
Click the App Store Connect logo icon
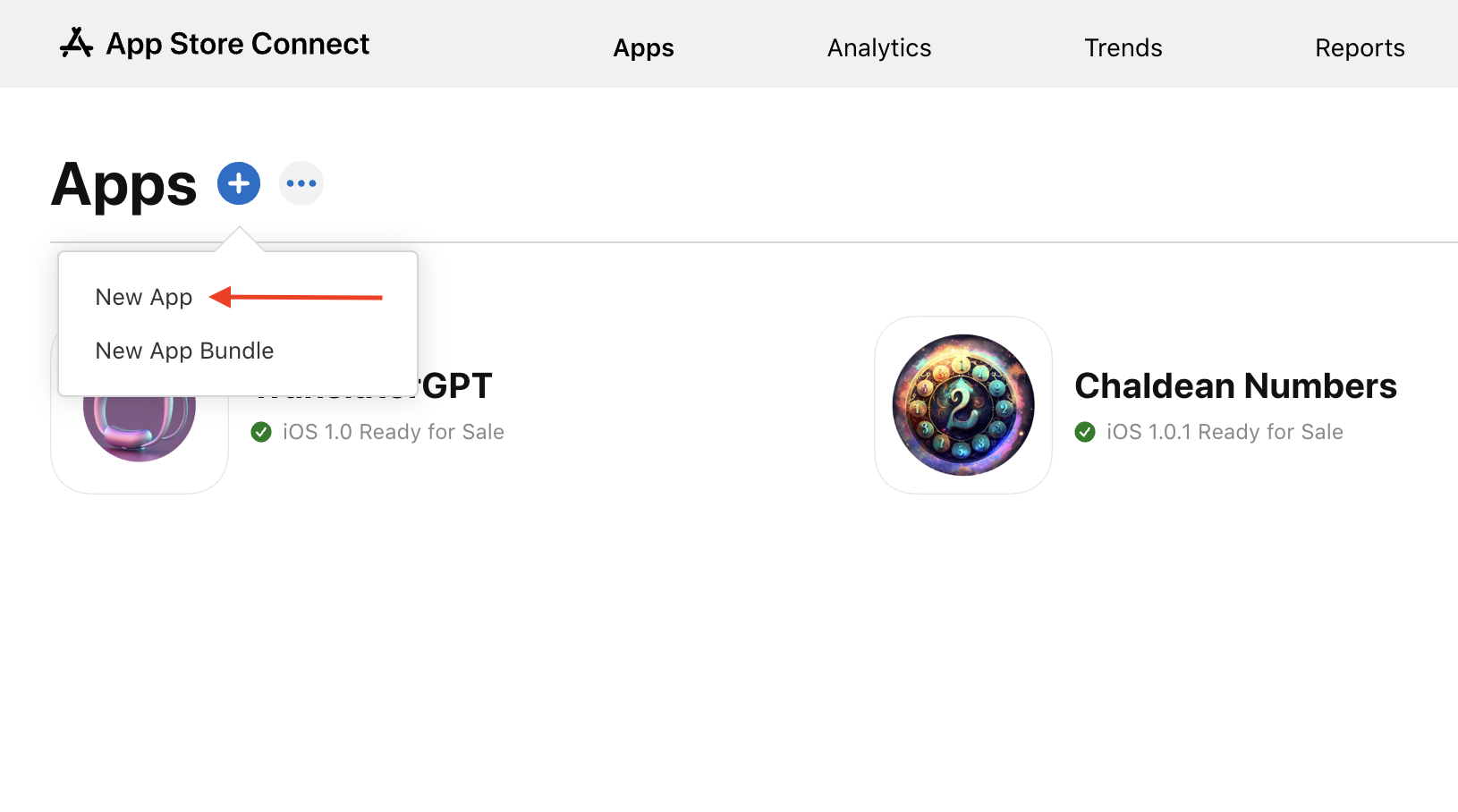point(75,42)
